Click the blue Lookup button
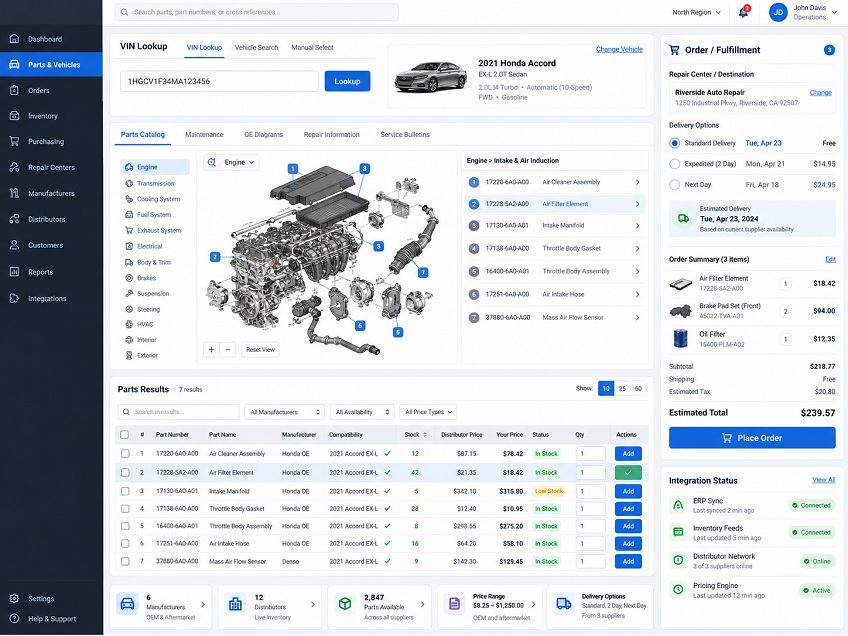This screenshot has width=848, height=636. tap(347, 81)
